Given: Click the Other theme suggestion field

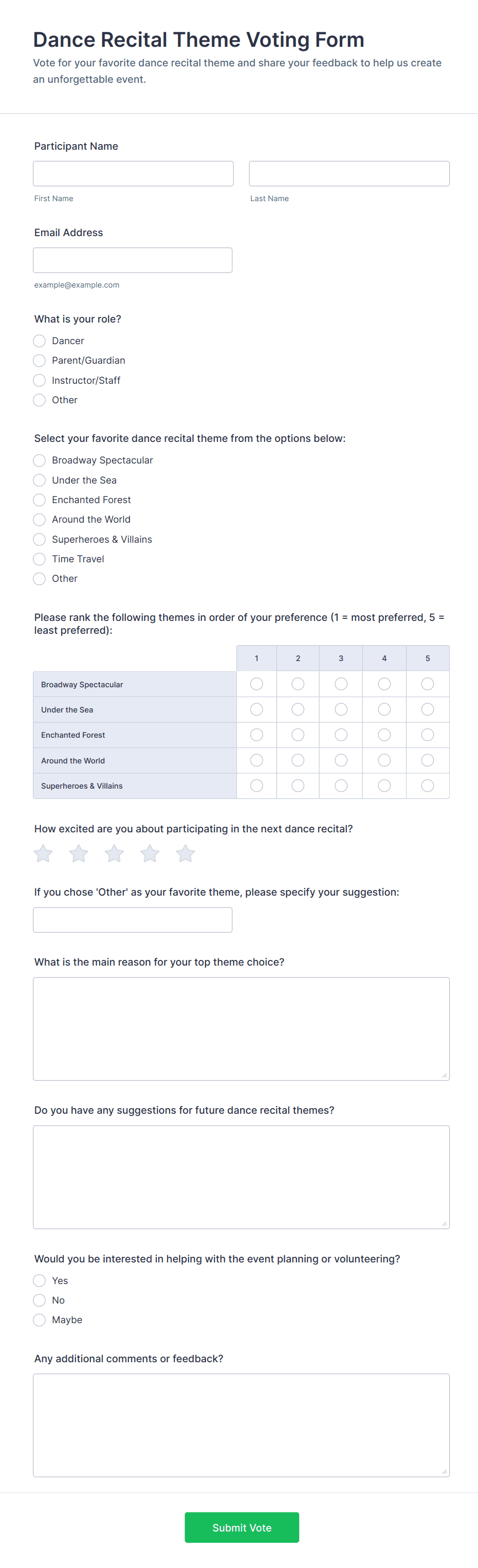Looking at the screenshot, I should (x=133, y=920).
